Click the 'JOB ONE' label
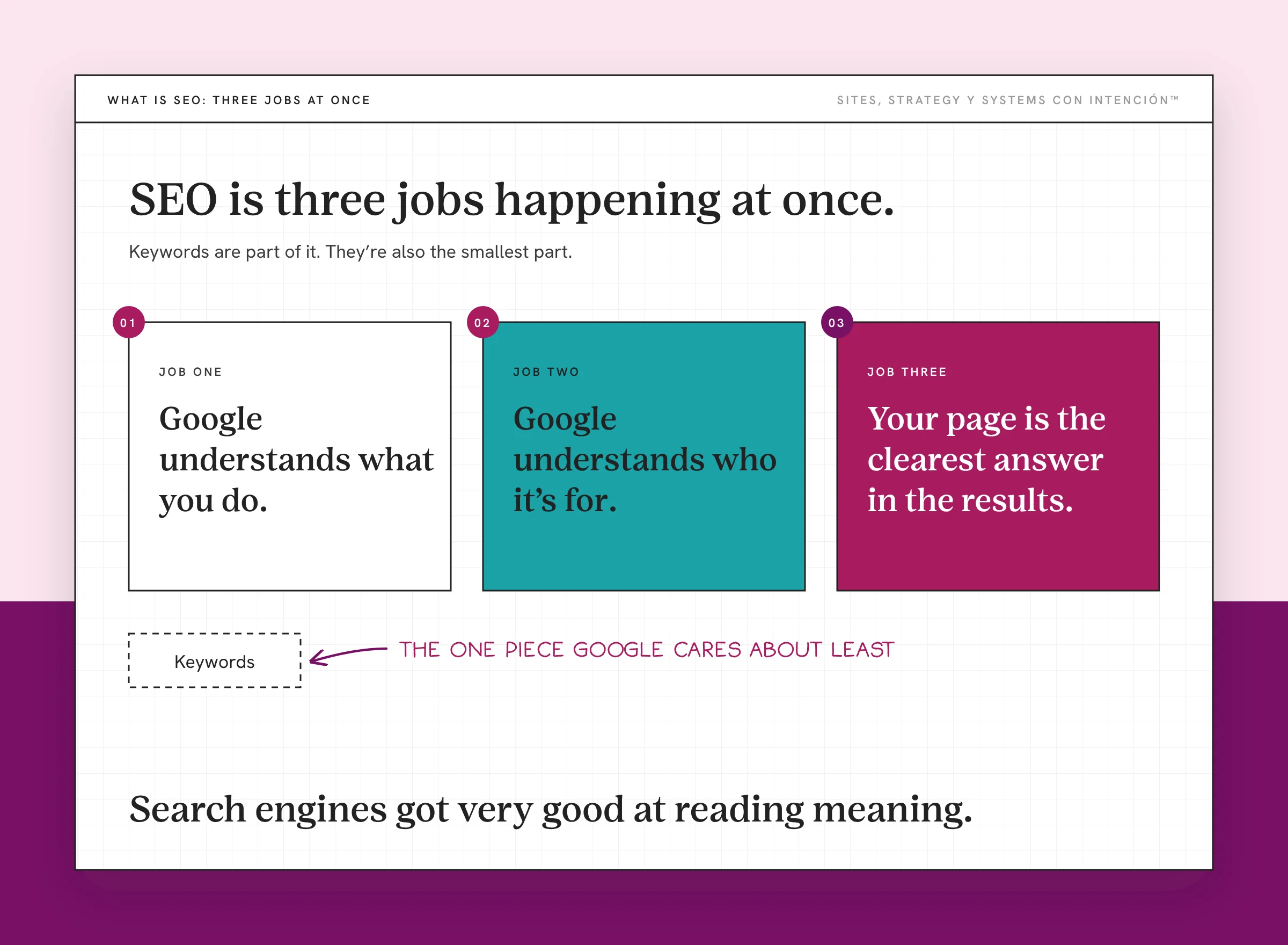This screenshot has height=945, width=1288. coord(191,372)
